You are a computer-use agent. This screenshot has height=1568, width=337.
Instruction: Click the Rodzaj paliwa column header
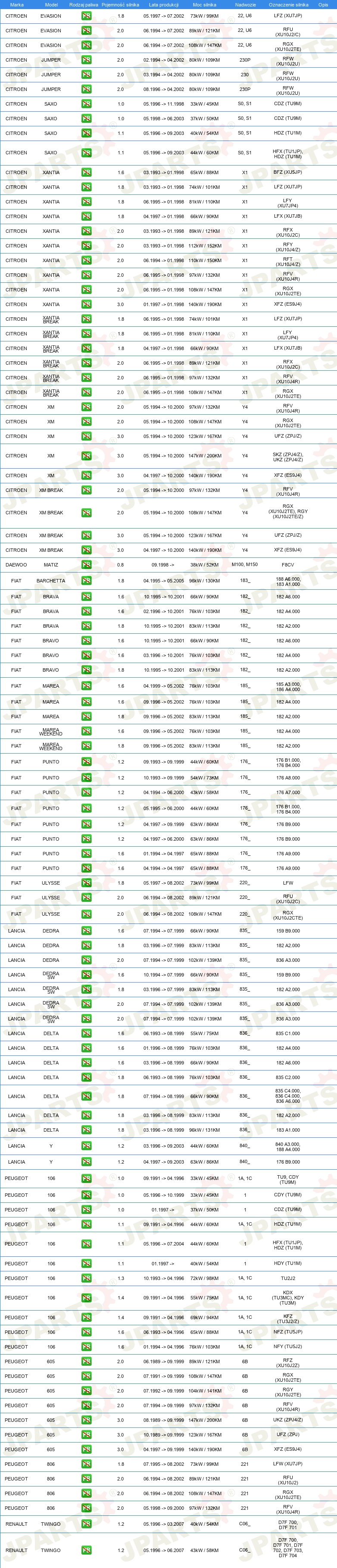[84, 4]
